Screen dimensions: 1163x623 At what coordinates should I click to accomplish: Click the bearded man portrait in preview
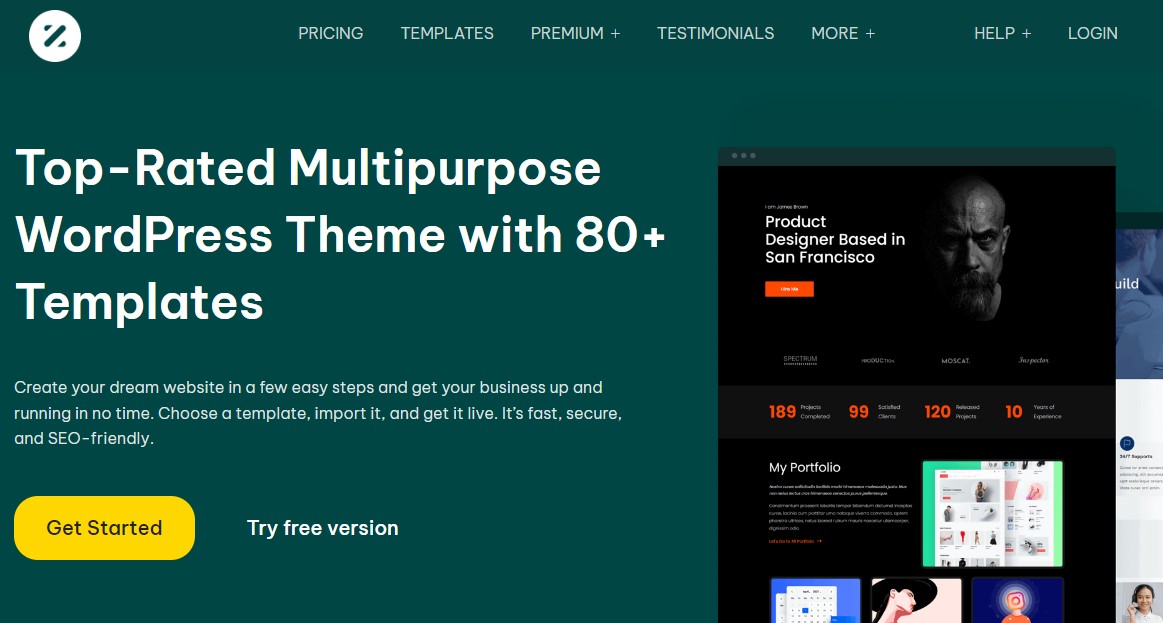click(x=969, y=248)
